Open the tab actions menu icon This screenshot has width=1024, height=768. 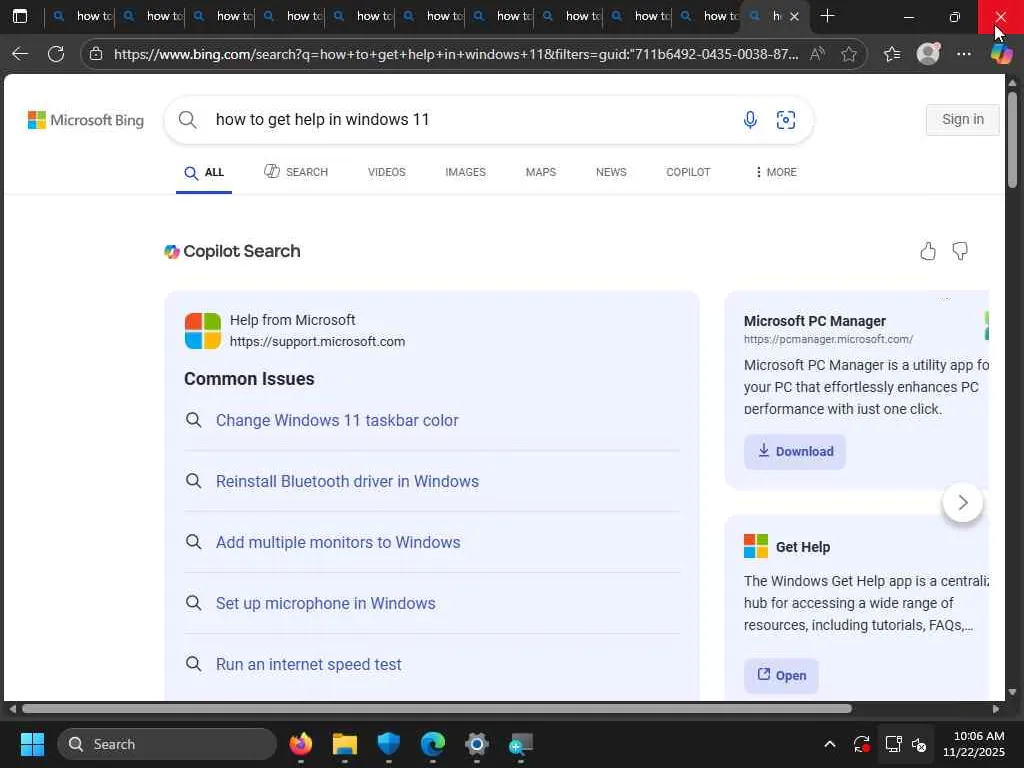[20, 16]
